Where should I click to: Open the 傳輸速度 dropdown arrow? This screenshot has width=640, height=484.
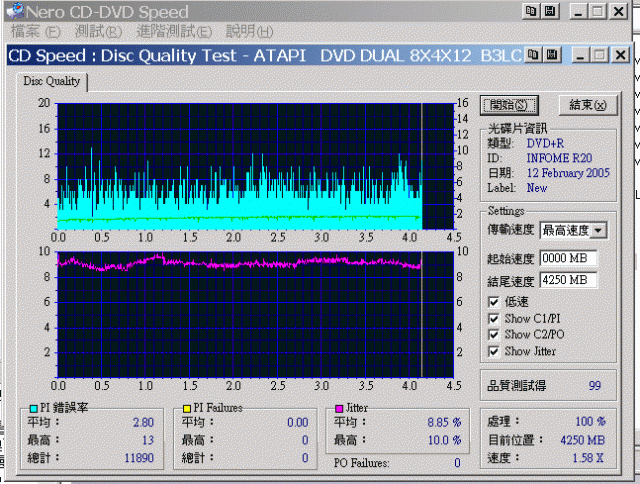[x=598, y=231]
